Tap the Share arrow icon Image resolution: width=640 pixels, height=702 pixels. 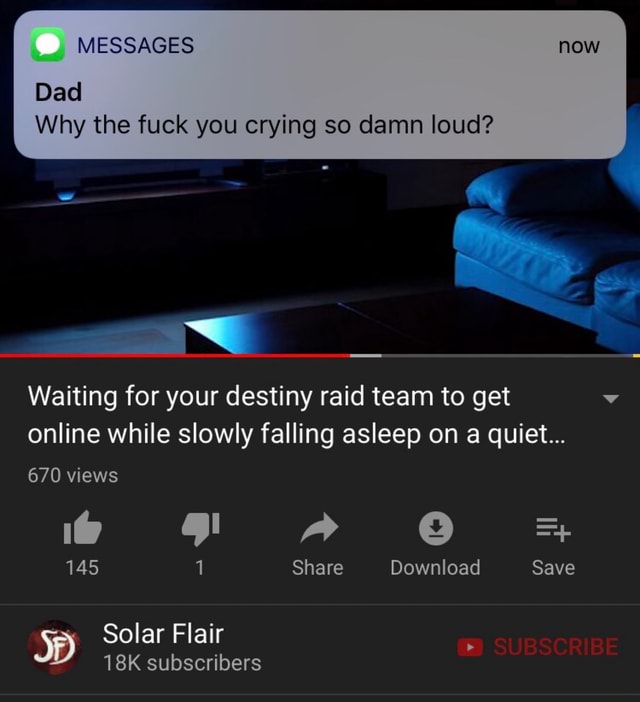[x=319, y=528]
